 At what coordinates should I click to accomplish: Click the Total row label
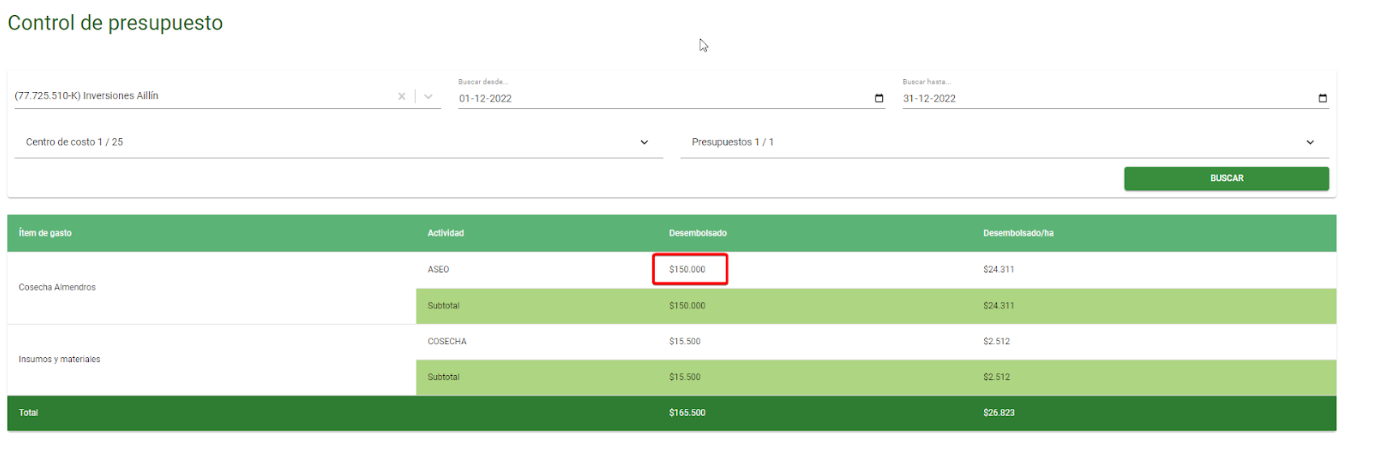coord(28,412)
